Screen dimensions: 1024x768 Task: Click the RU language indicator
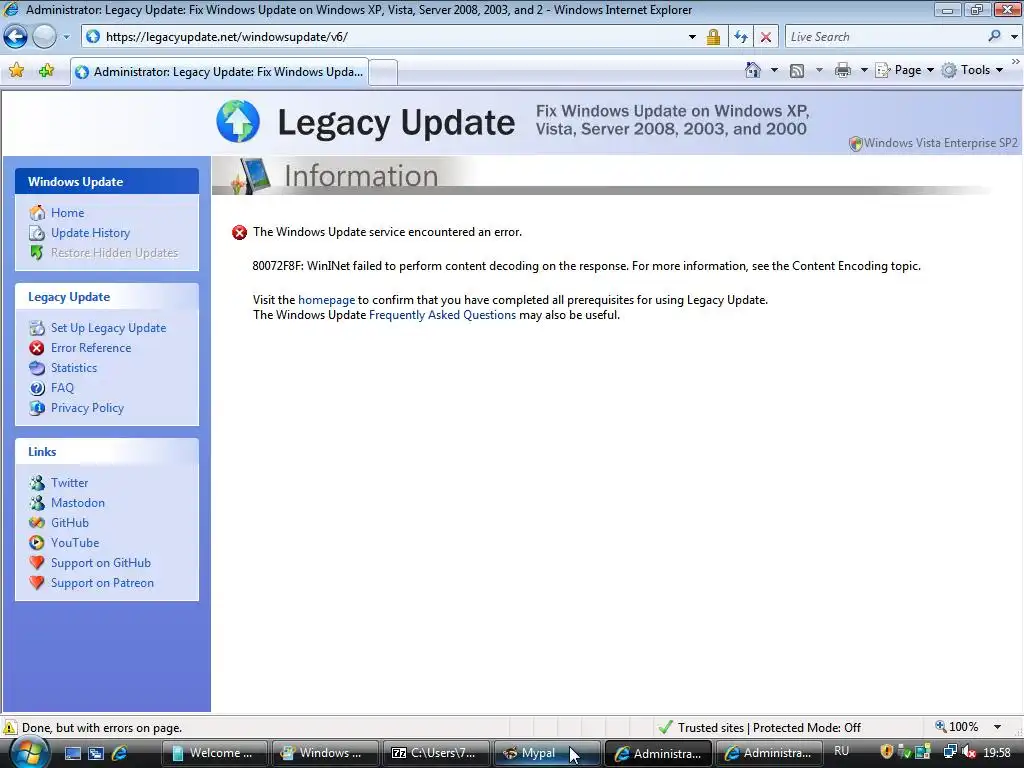pyautogui.click(x=841, y=752)
